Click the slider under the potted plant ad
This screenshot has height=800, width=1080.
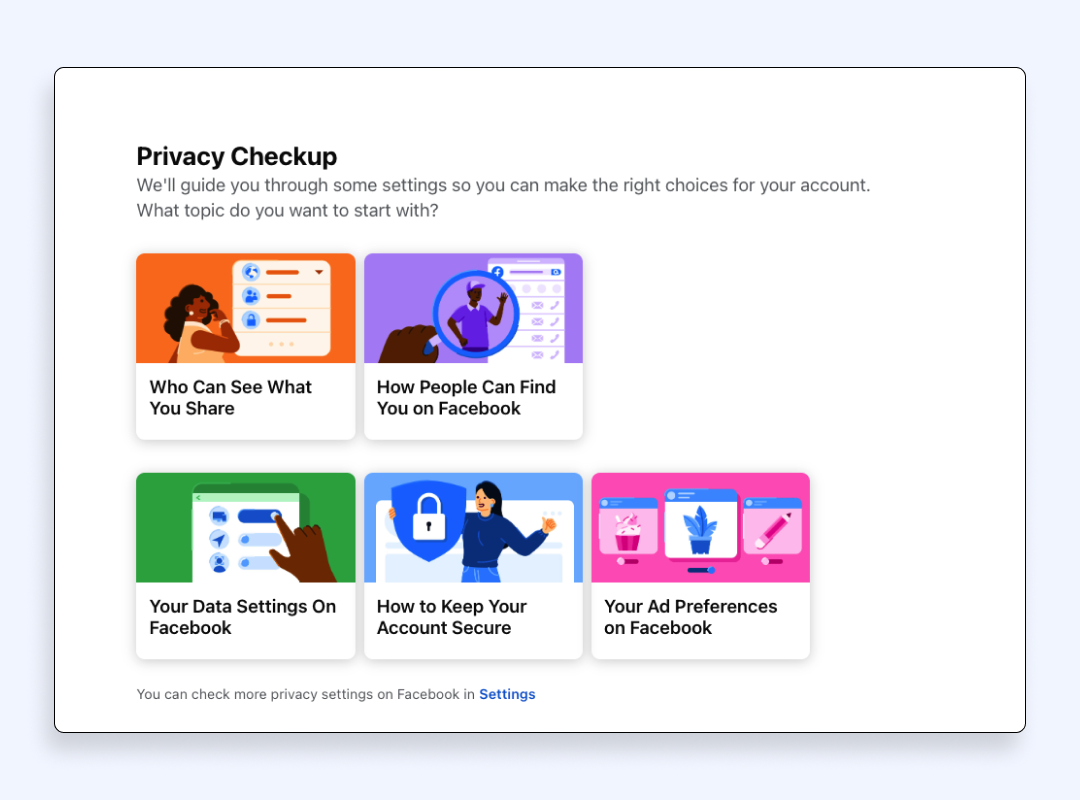coord(701,570)
